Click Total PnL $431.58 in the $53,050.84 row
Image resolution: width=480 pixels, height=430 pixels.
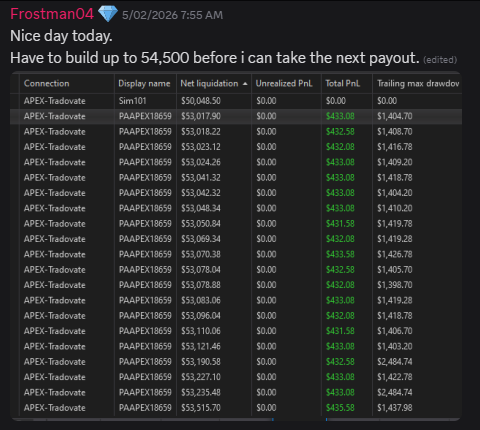pos(340,223)
